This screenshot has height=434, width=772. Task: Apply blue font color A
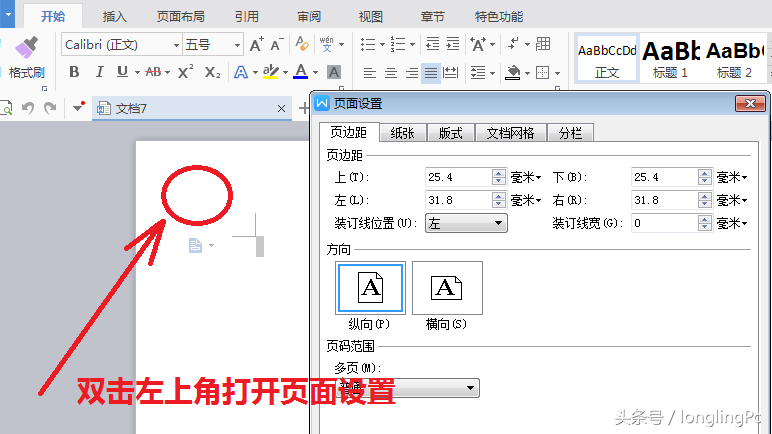300,72
